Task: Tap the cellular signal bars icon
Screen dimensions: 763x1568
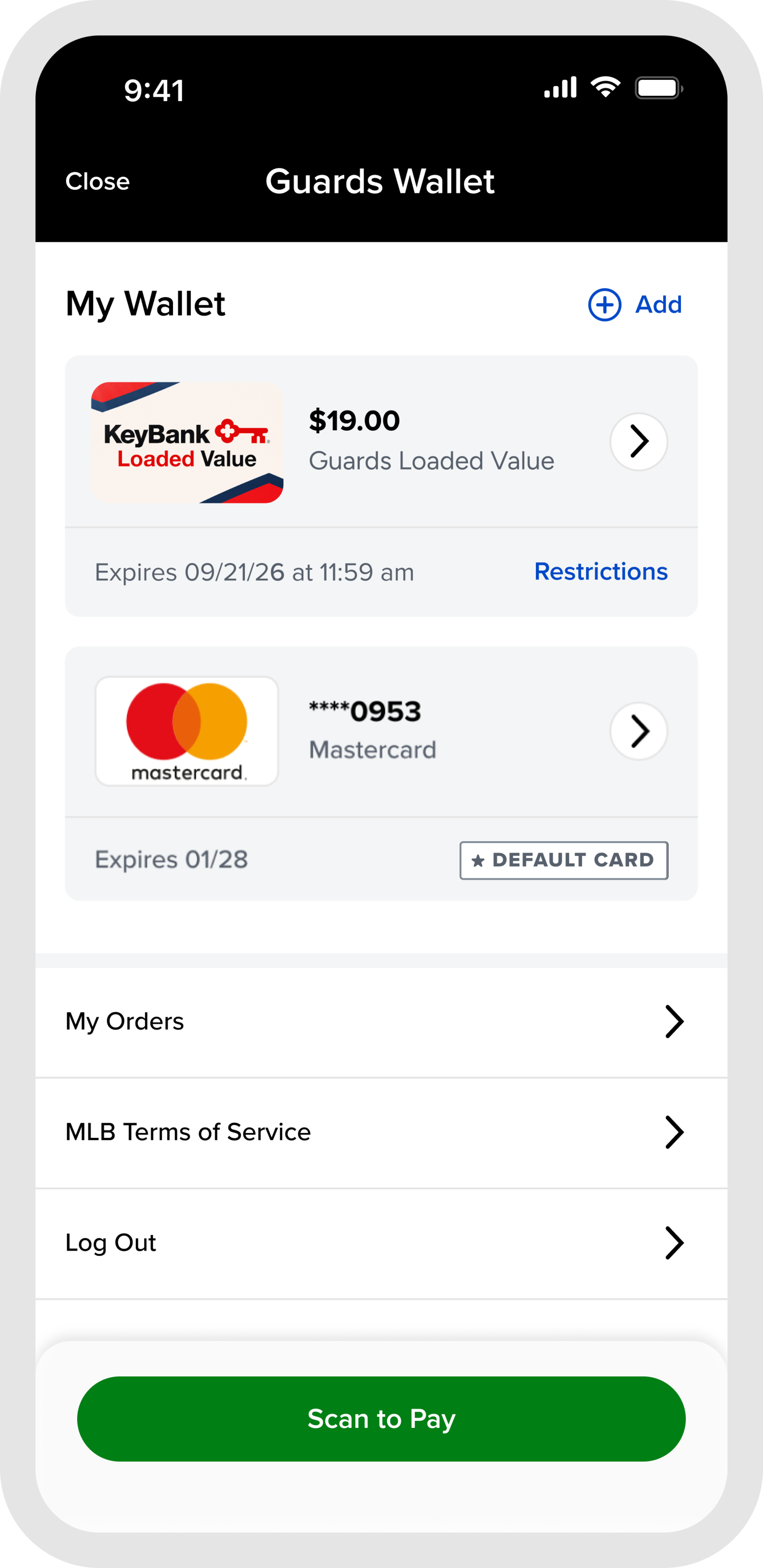Action: pyautogui.click(x=560, y=88)
